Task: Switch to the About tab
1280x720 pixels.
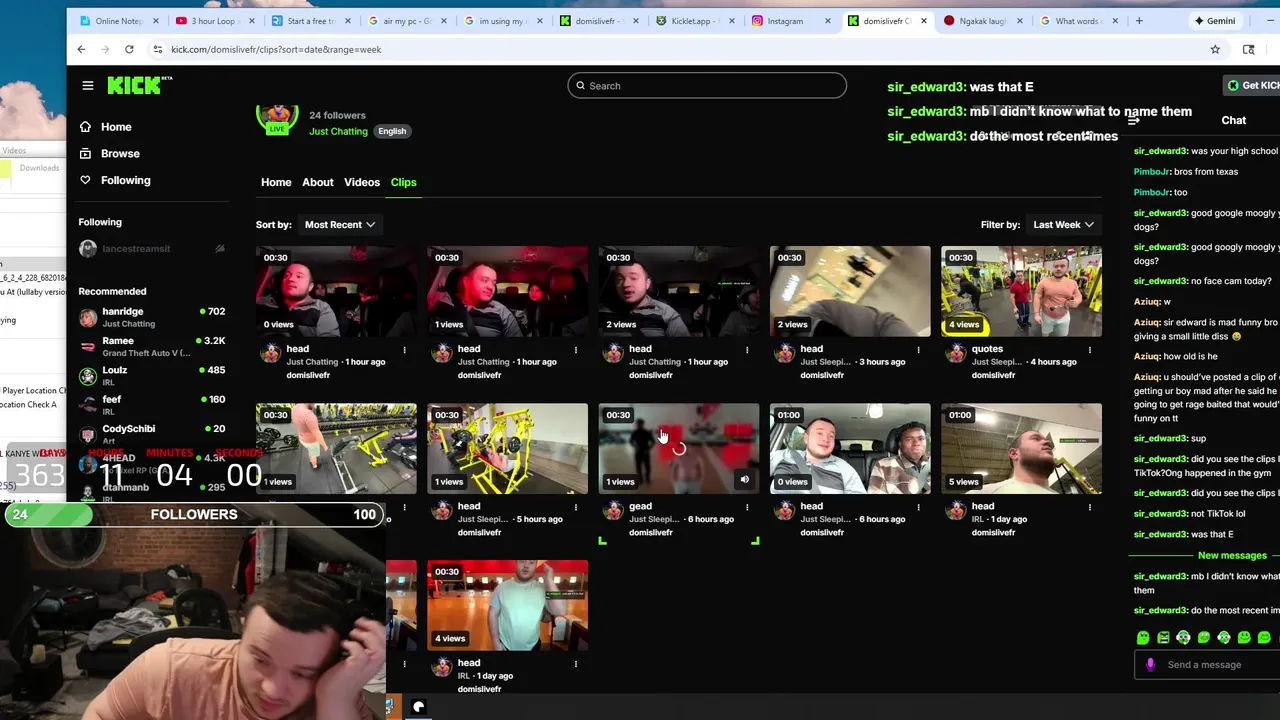Action: (x=318, y=182)
